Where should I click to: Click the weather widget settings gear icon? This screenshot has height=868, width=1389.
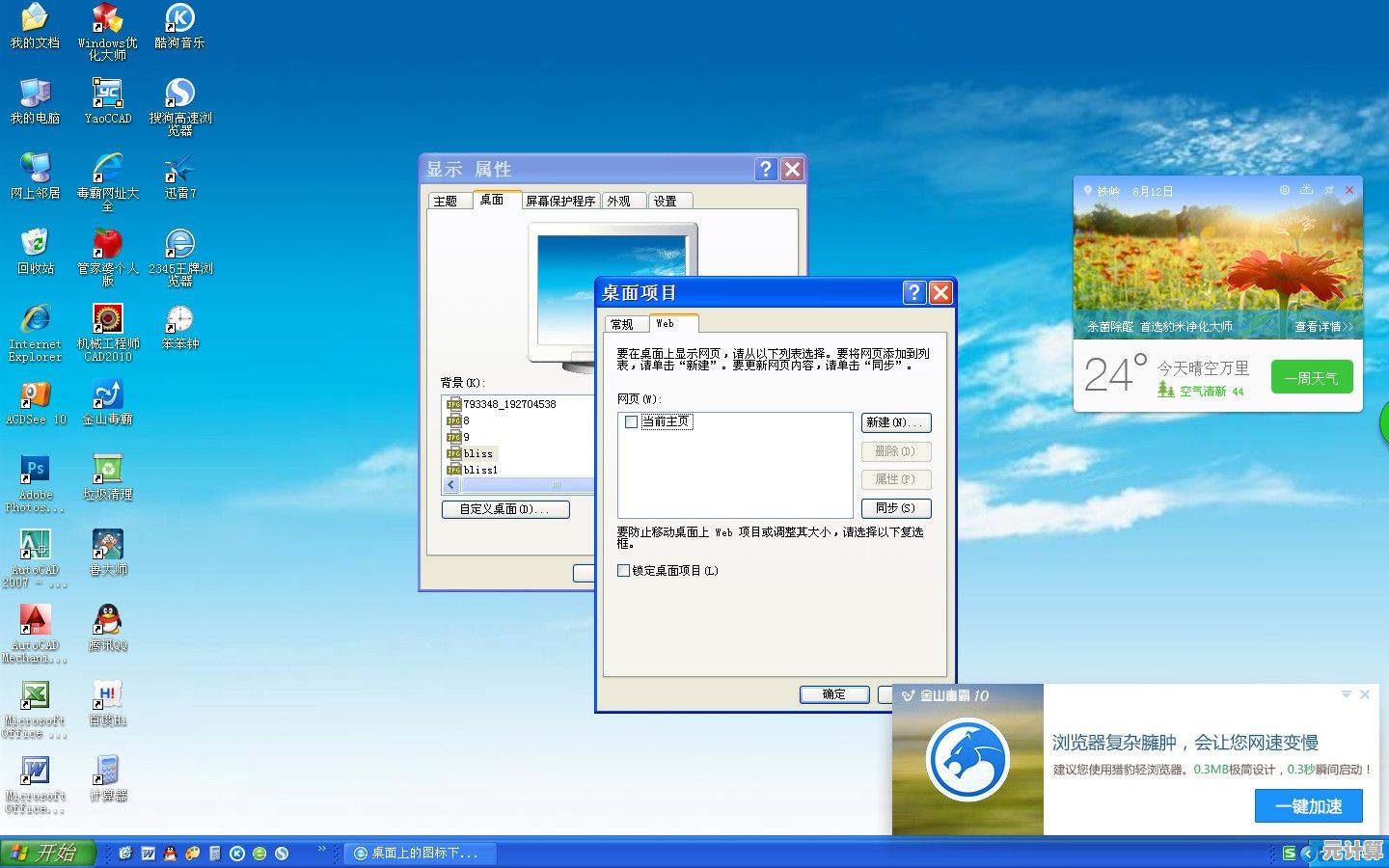[1285, 191]
